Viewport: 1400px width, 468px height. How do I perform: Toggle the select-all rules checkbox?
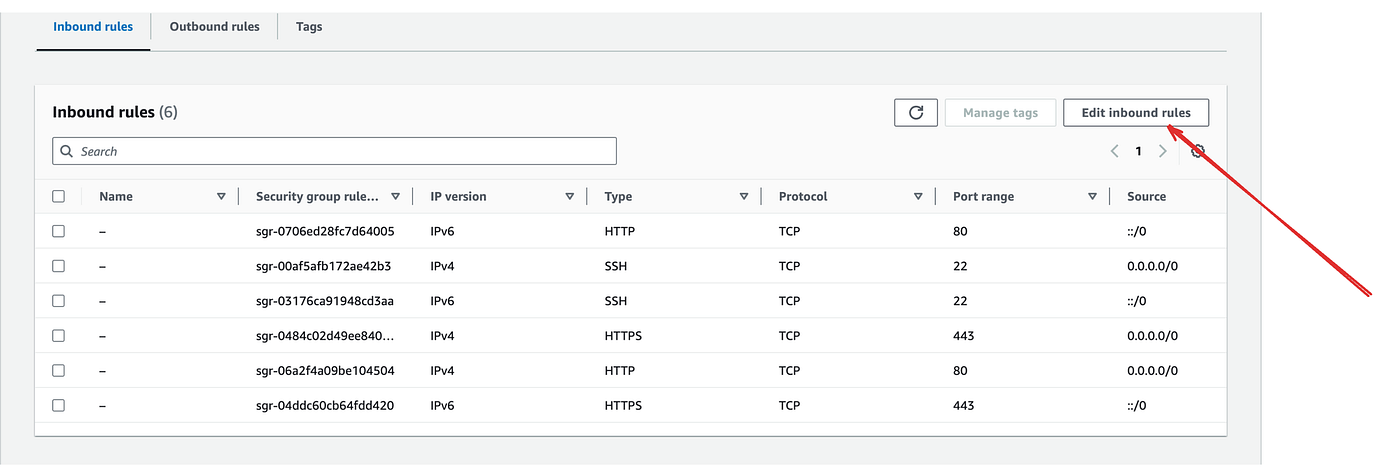point(59,197)
